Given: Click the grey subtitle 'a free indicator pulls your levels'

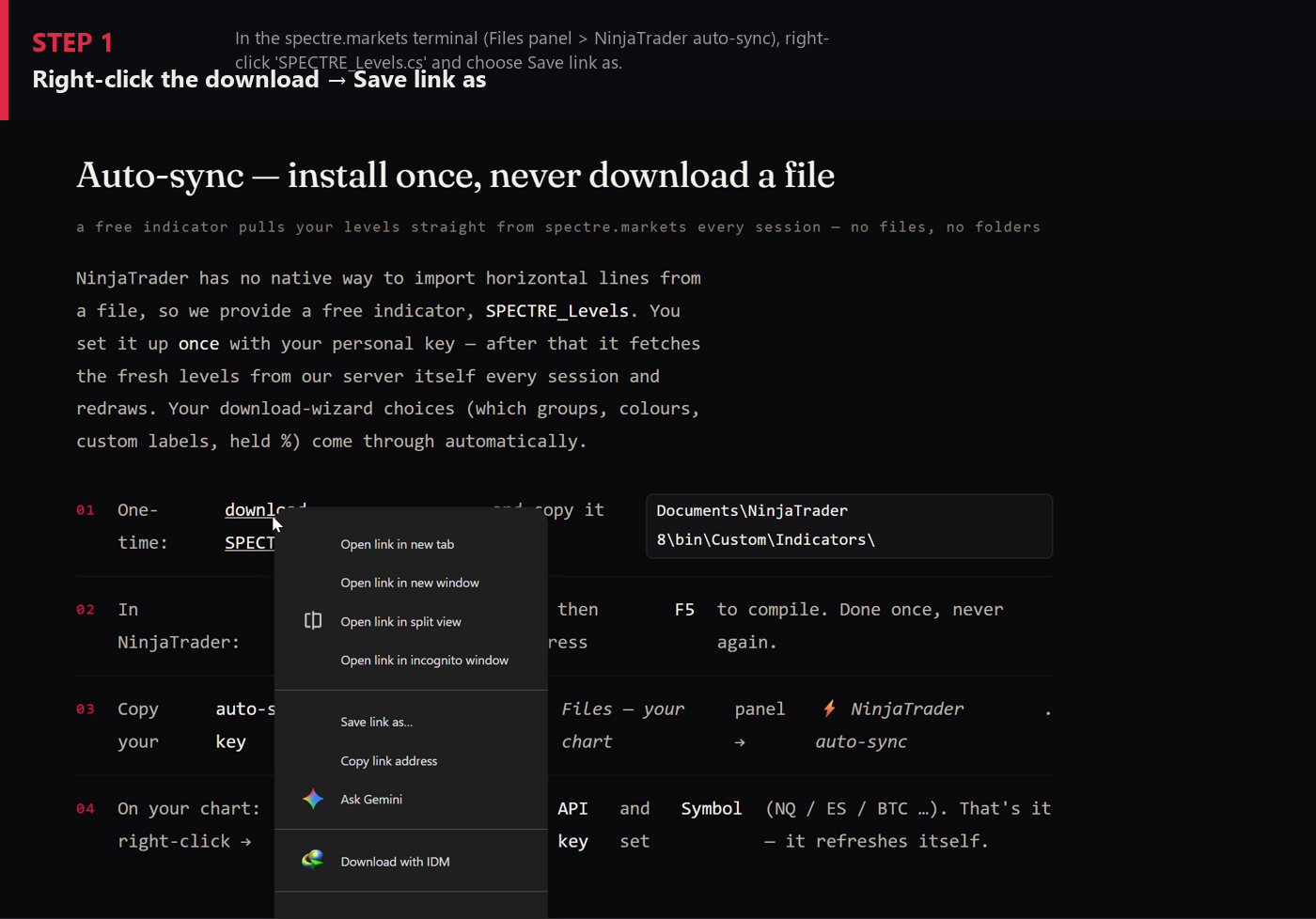Looking at the screenshot, I should tap(558, 226).
